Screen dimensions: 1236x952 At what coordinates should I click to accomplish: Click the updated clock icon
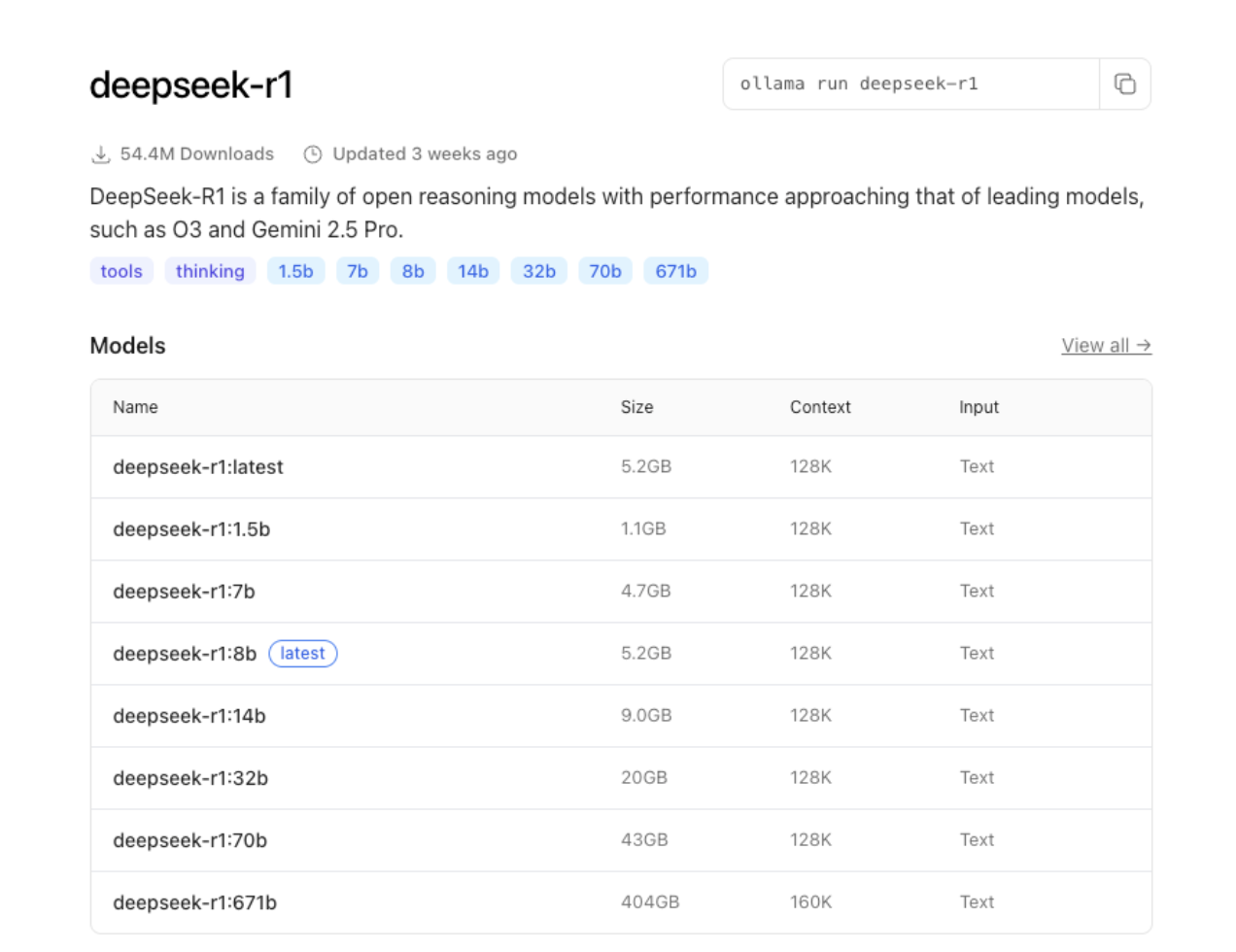tap(313, 154)
